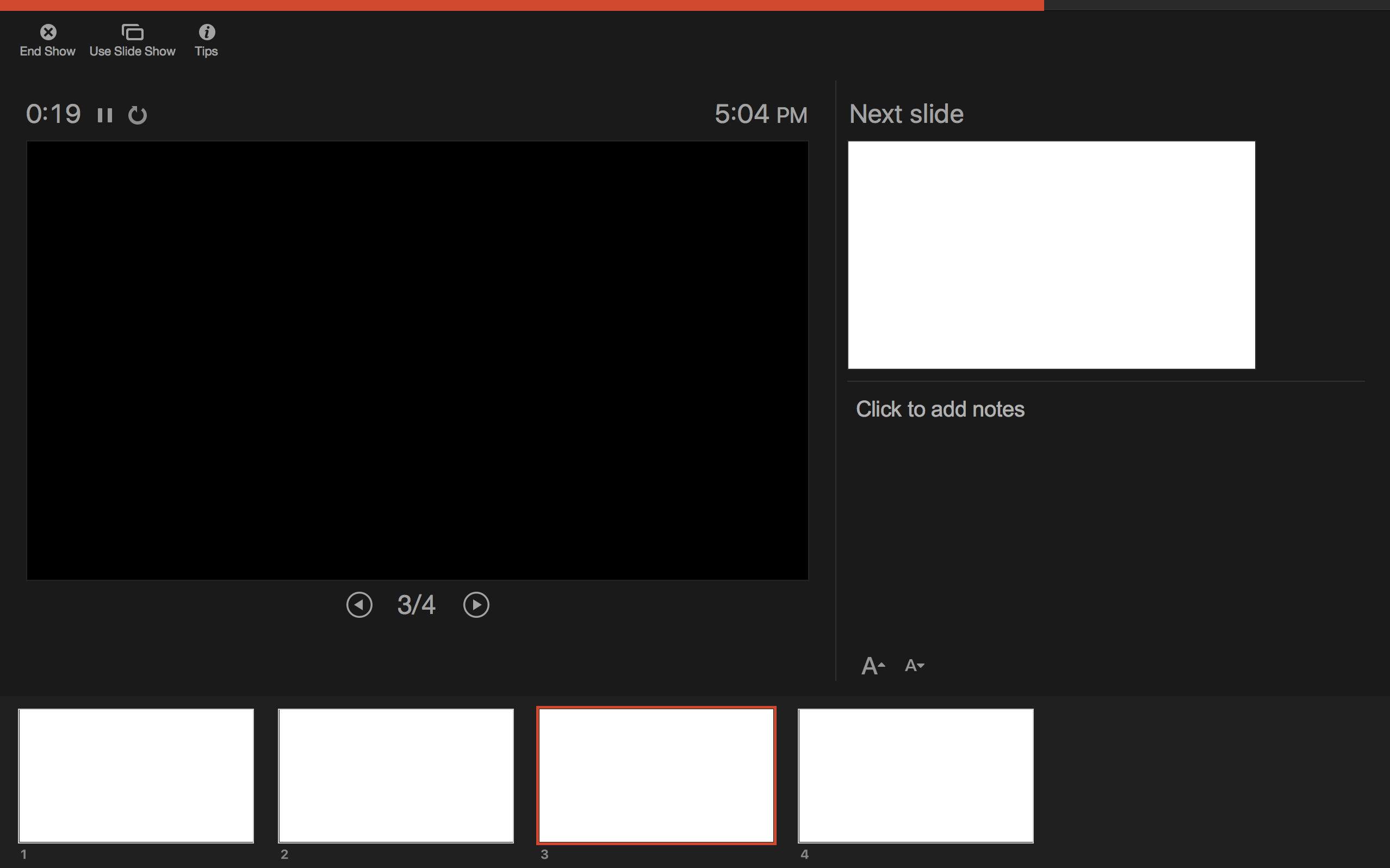Select the highlighted slide 3 thumbnail
This screenshot has width=1390, height=868.
coord(656,775)
